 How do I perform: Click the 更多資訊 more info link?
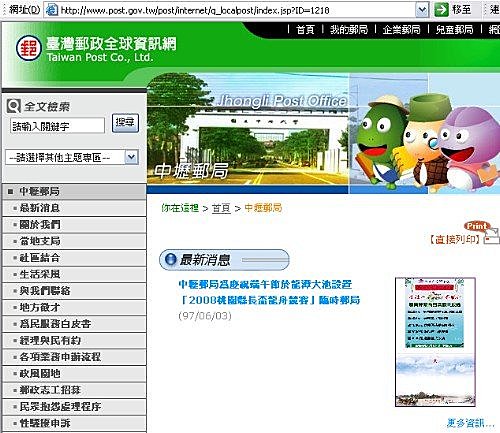click(x=470, y=423)
